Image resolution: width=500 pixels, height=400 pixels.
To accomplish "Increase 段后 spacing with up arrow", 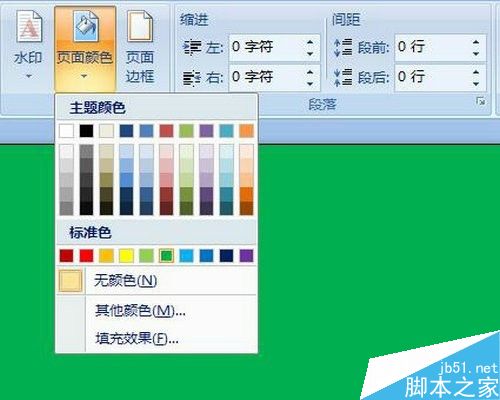I will (x=476, y=72).
